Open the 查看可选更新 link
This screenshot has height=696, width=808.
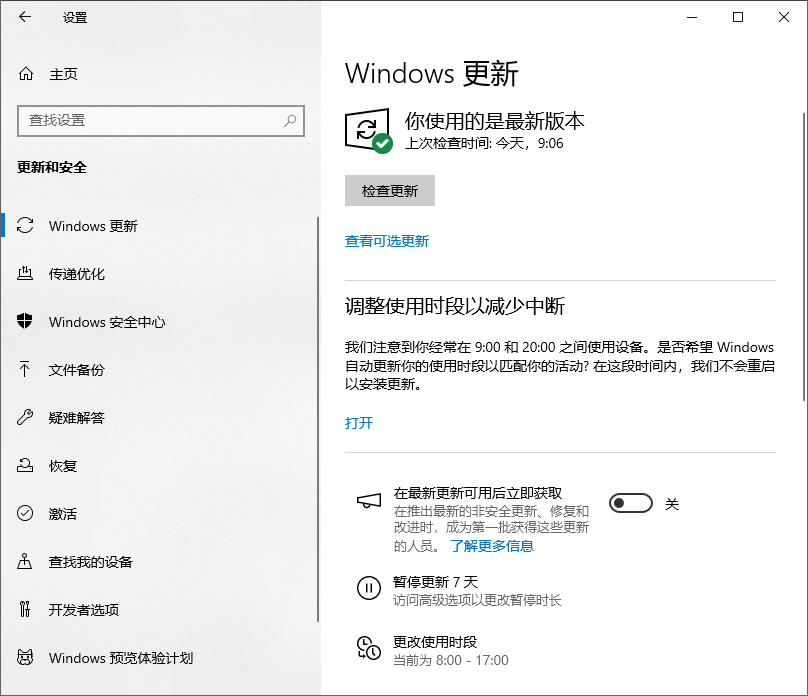[x=386, y=241]
